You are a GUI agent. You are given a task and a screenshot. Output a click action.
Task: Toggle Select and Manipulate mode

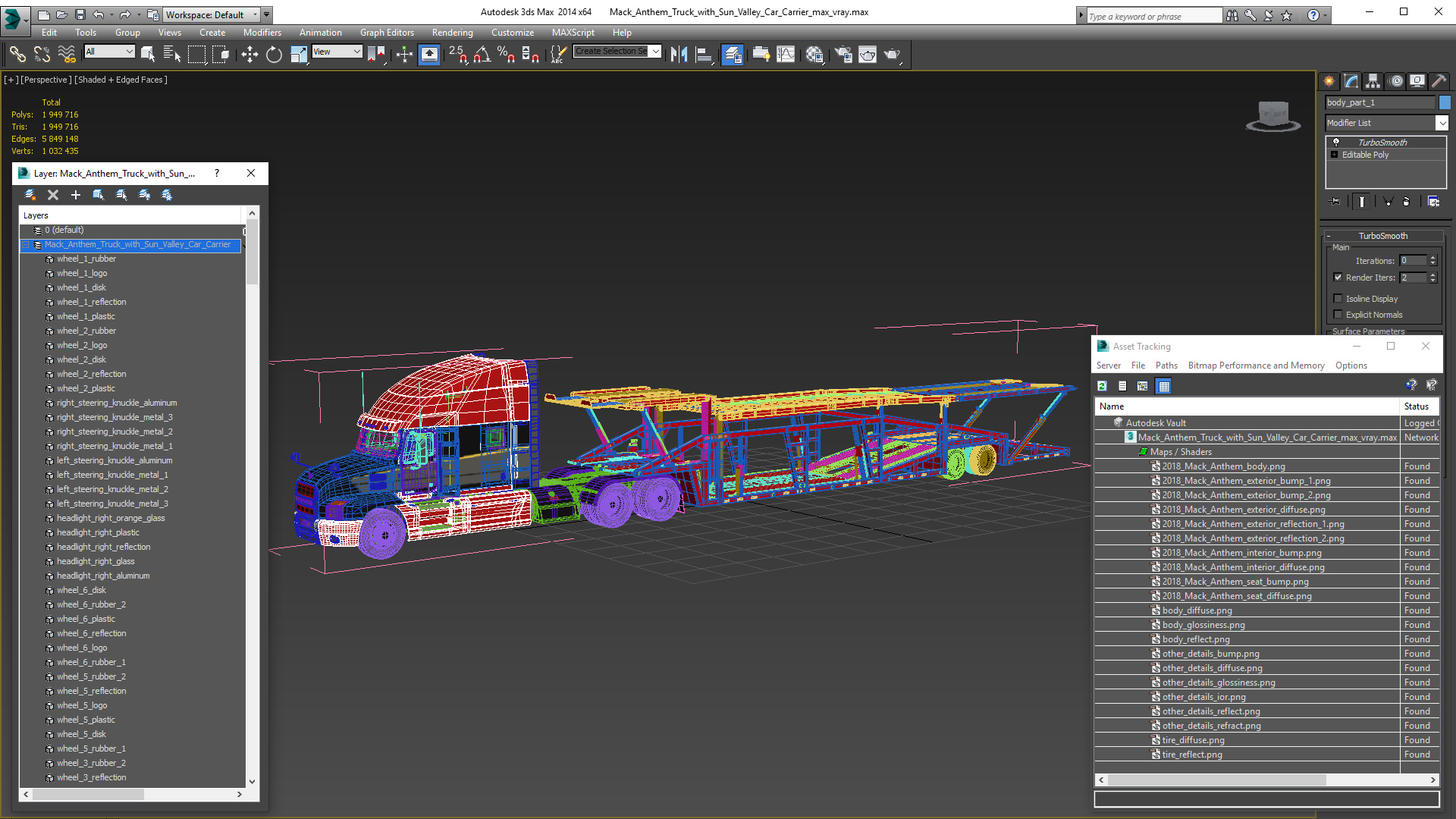404,54
